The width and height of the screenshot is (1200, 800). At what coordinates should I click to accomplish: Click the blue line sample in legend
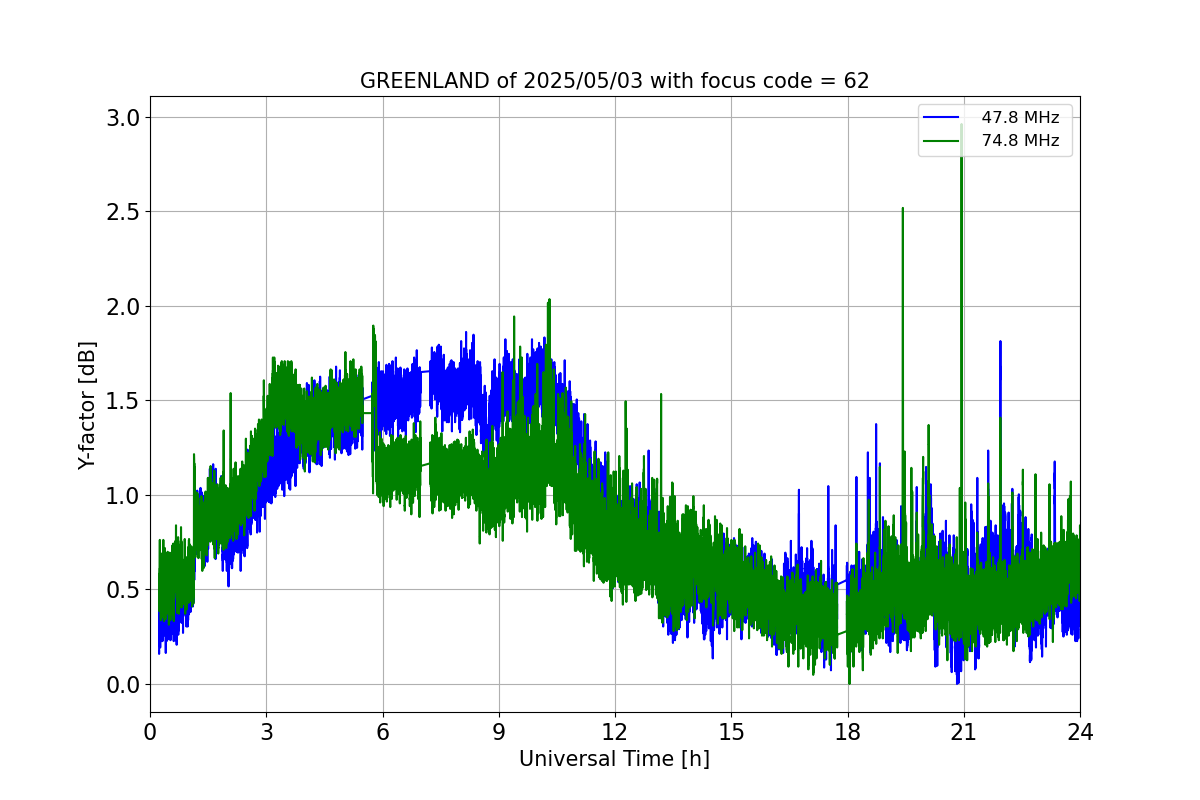[943, 118]
